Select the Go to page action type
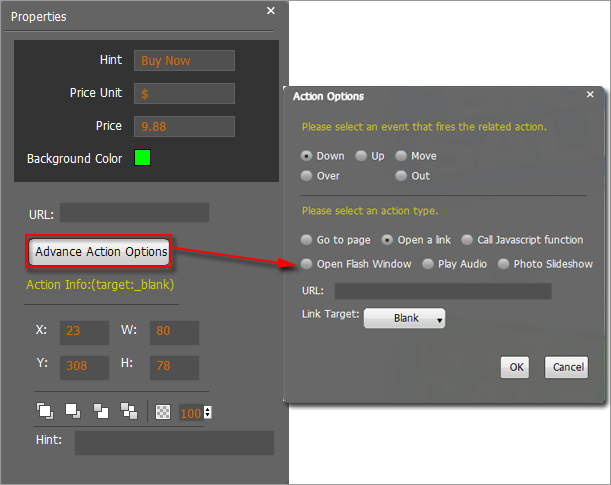Viewport: 611px width, 485px height. (307, 240)
